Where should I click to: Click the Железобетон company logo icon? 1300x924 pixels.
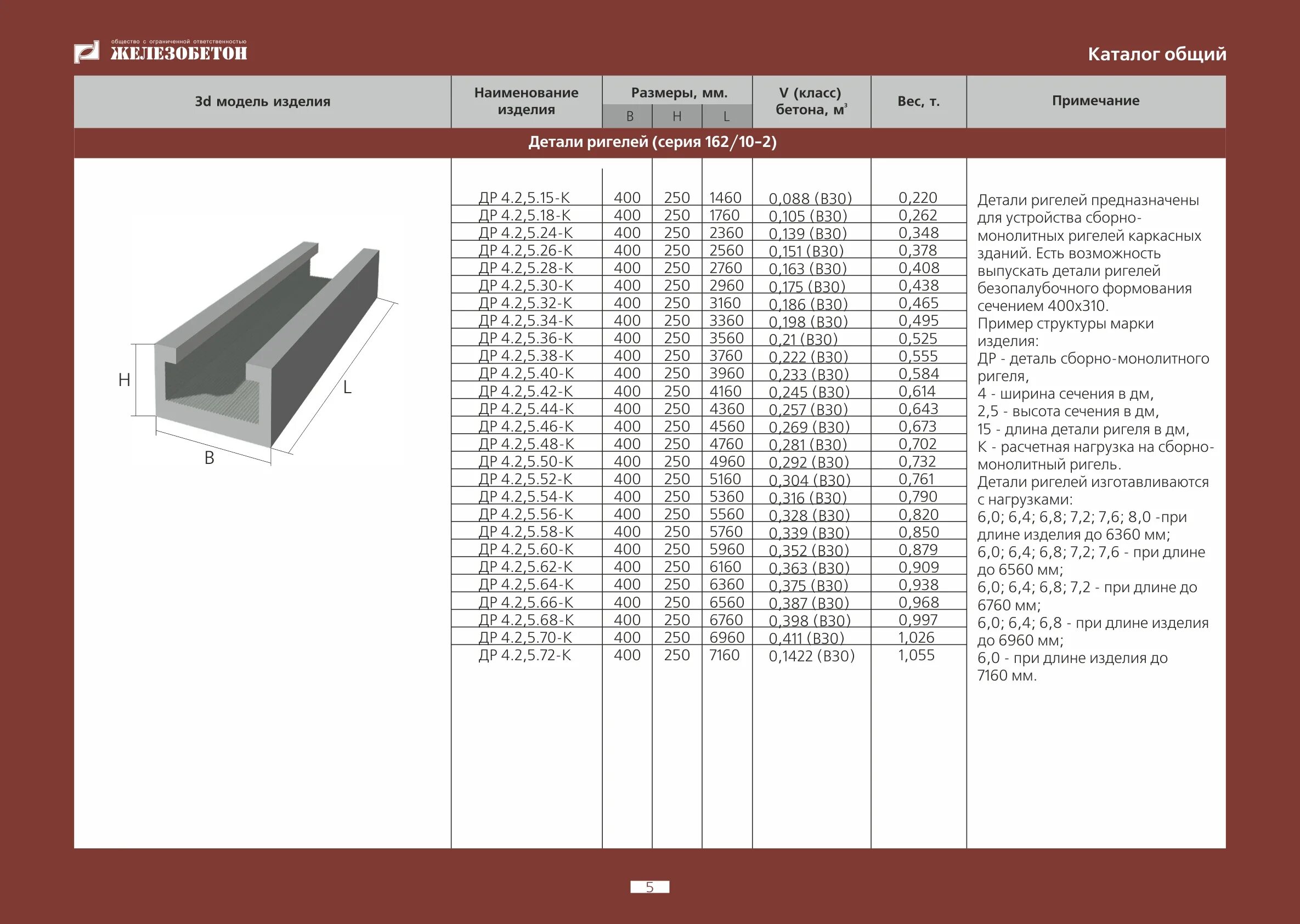click(87, 52)
